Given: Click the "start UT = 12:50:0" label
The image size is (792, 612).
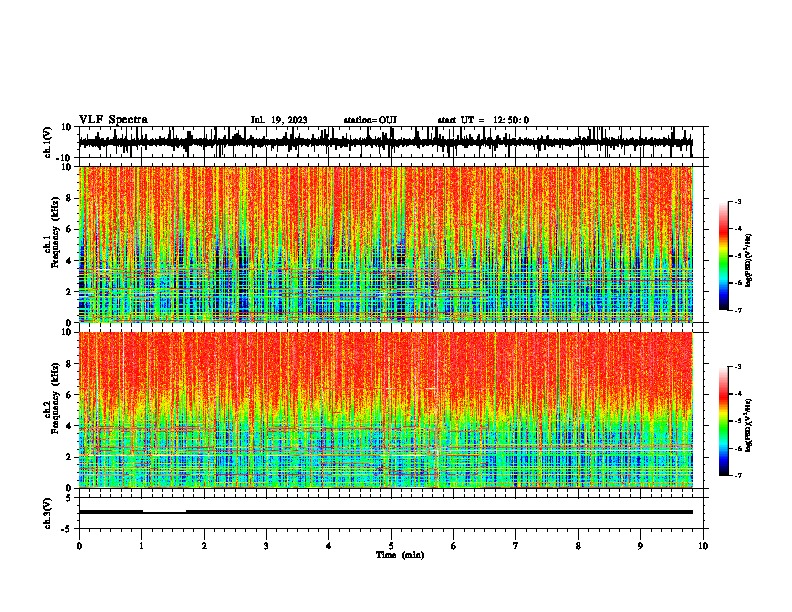Looking at the screenshot, I should [x=483, y=120].
